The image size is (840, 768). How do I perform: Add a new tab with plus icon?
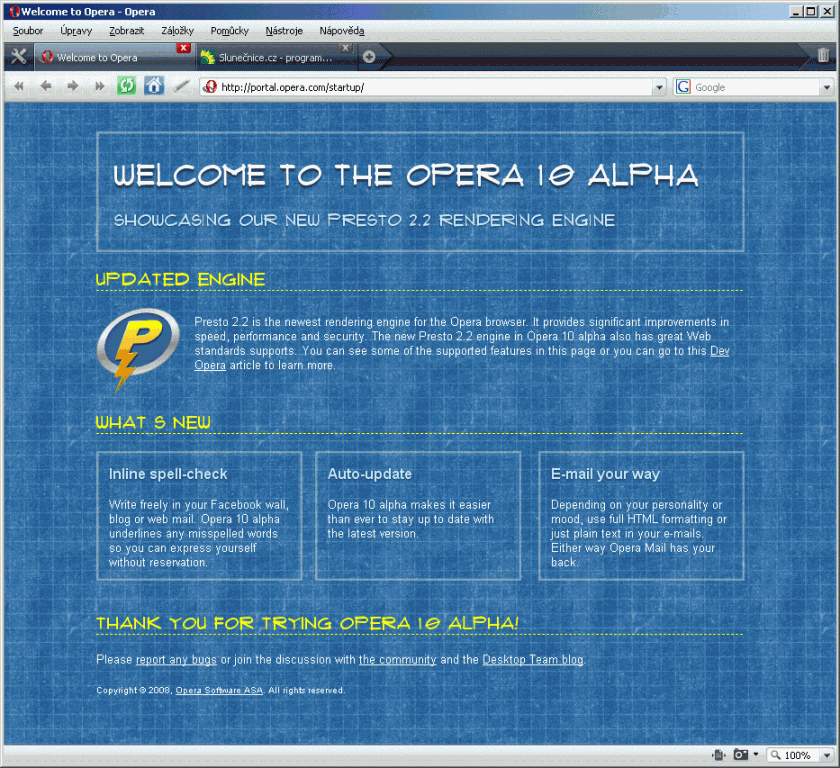(369, 57)
